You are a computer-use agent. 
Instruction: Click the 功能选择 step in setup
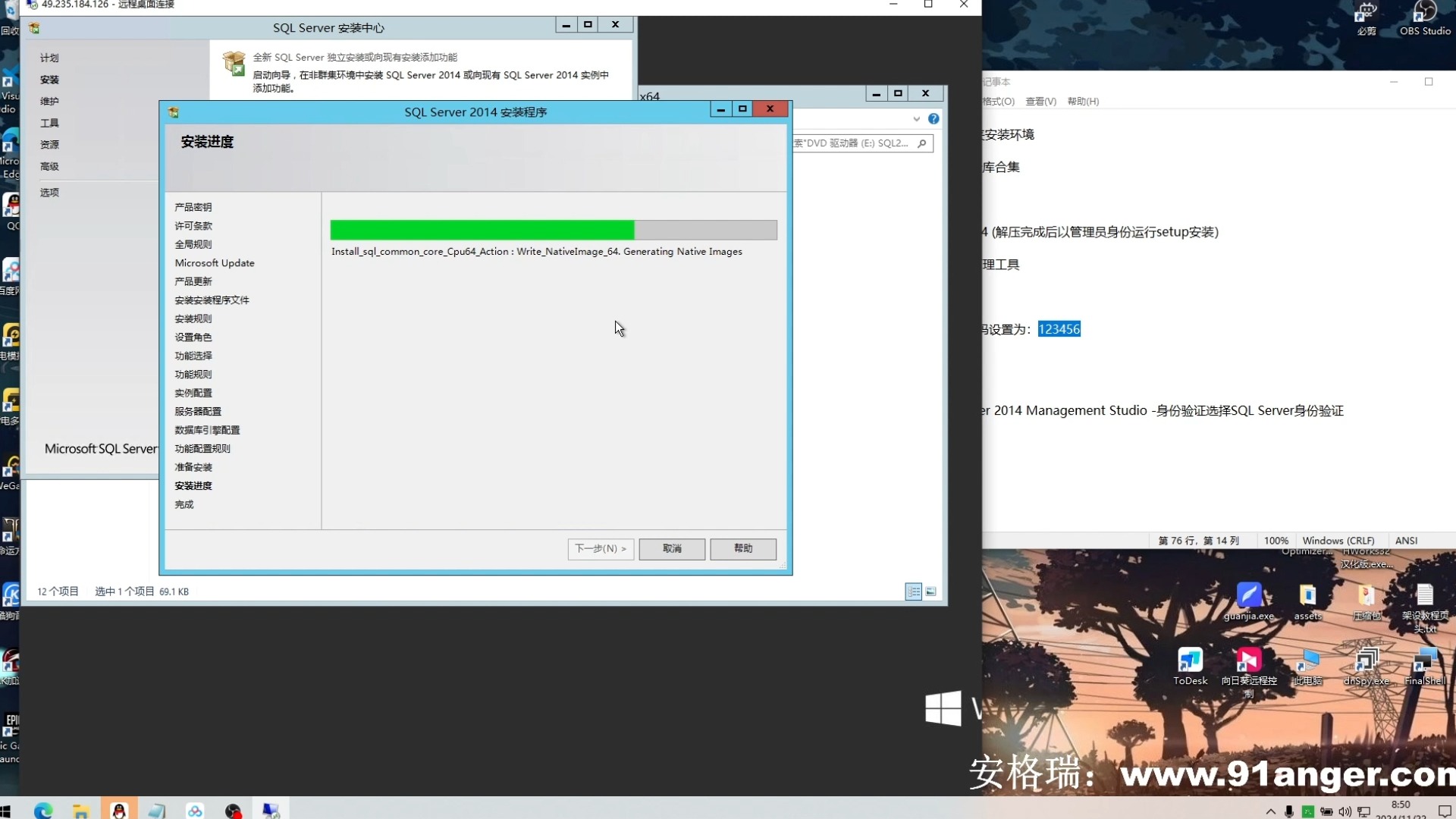pos(193,356)
